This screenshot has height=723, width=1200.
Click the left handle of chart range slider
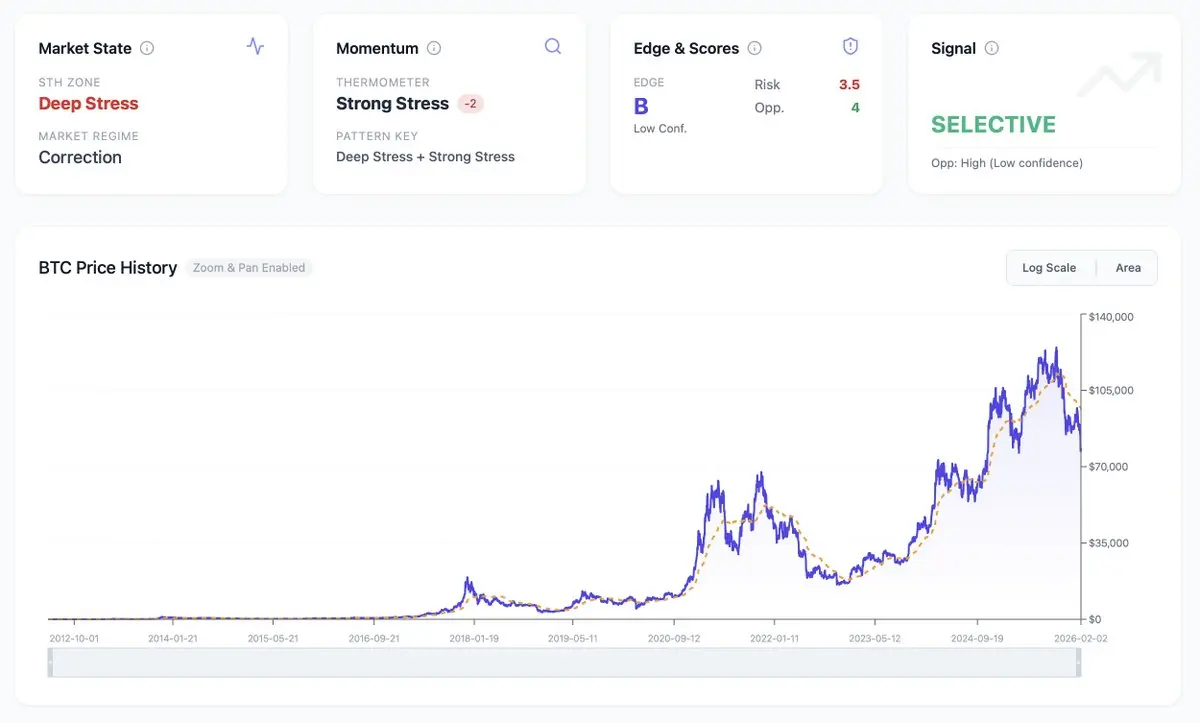[x=50, y=662]
